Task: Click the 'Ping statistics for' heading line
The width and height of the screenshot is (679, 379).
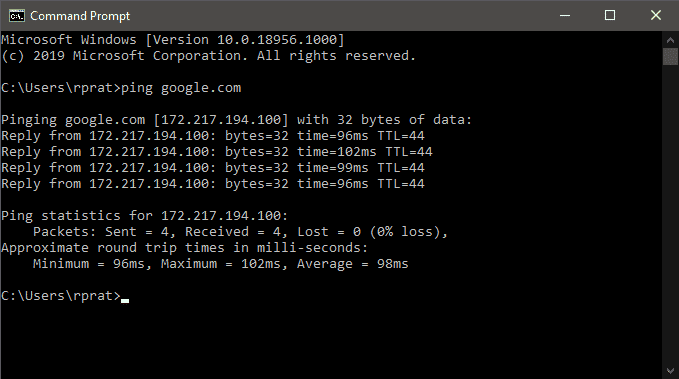Action: click(x=145, y=216)
